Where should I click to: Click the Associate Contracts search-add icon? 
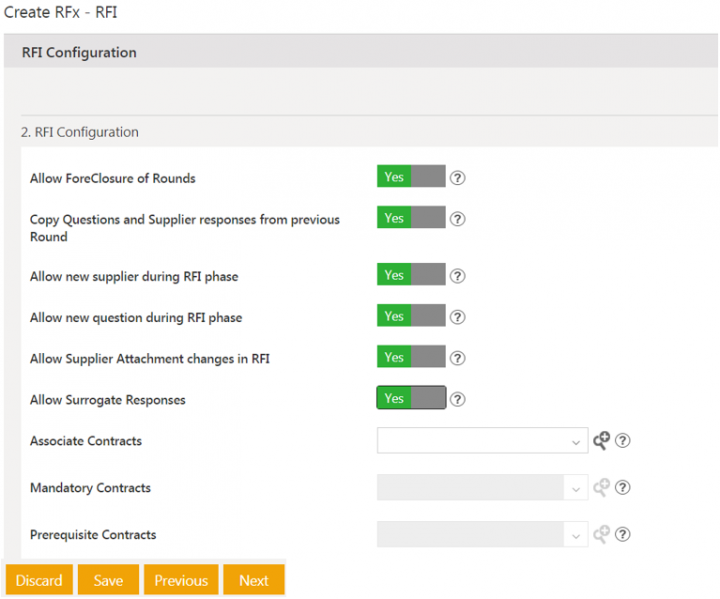coord(601,440)
